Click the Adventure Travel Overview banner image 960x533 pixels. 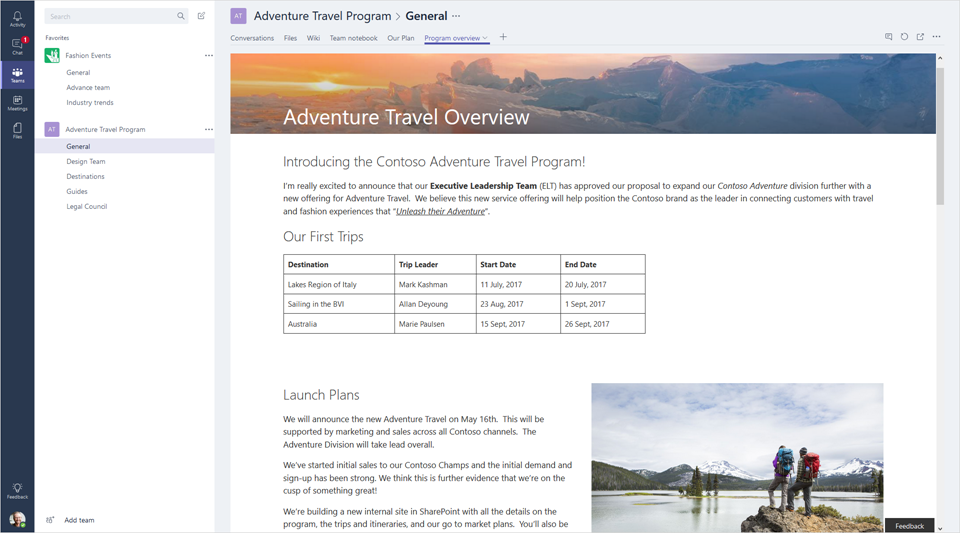tap(583, 94)
